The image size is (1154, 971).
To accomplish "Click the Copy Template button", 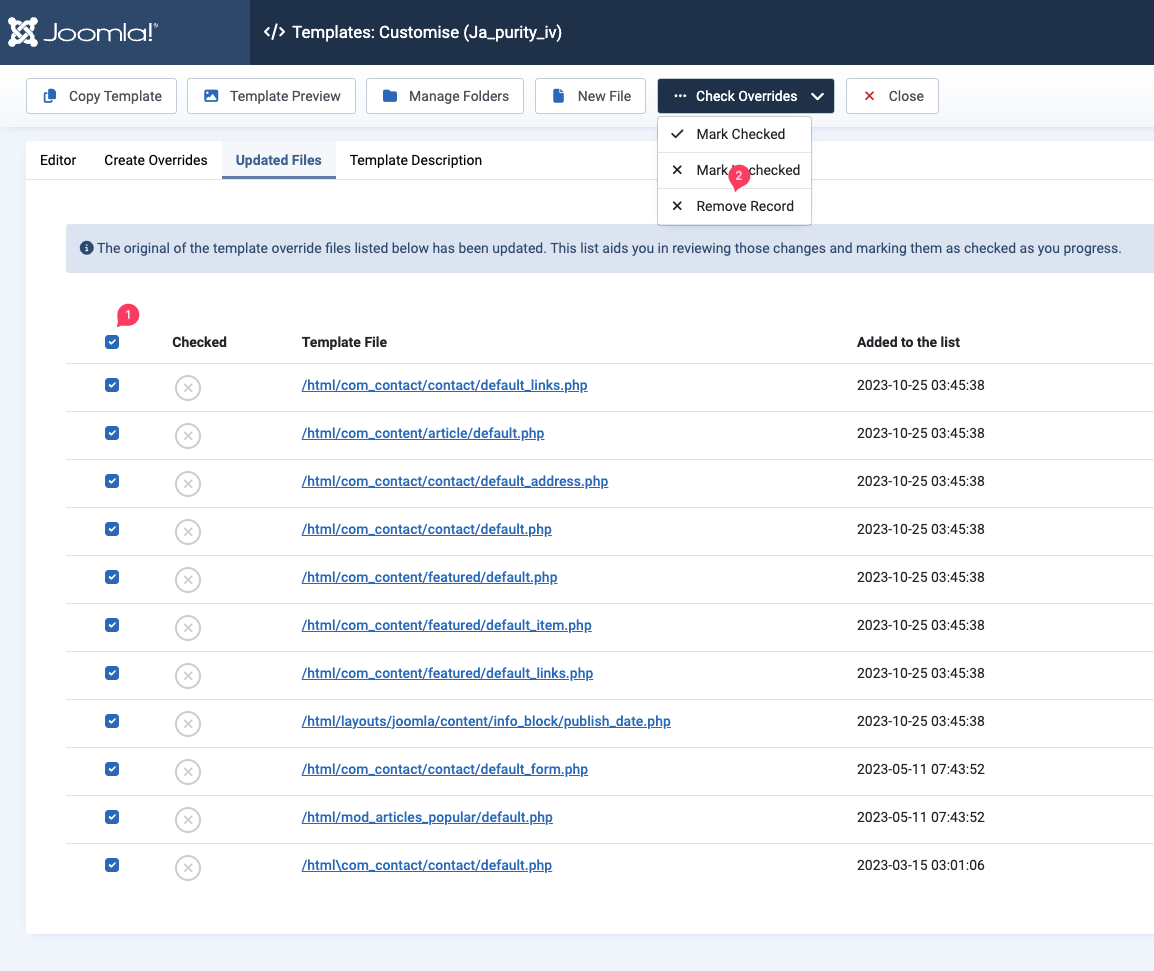I will tap(101, 96).
